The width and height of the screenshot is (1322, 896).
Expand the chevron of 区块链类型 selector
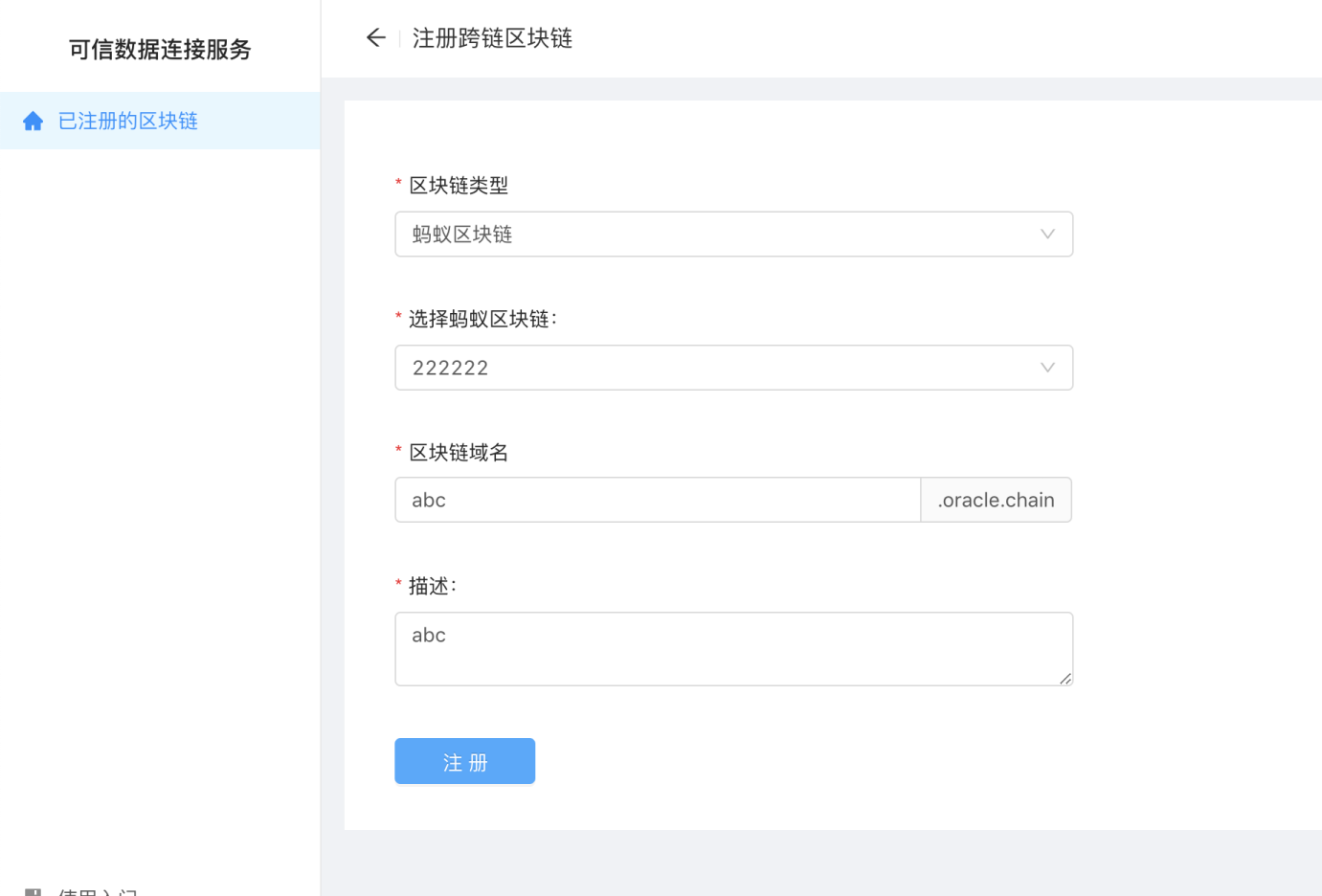pos(1047,235)
